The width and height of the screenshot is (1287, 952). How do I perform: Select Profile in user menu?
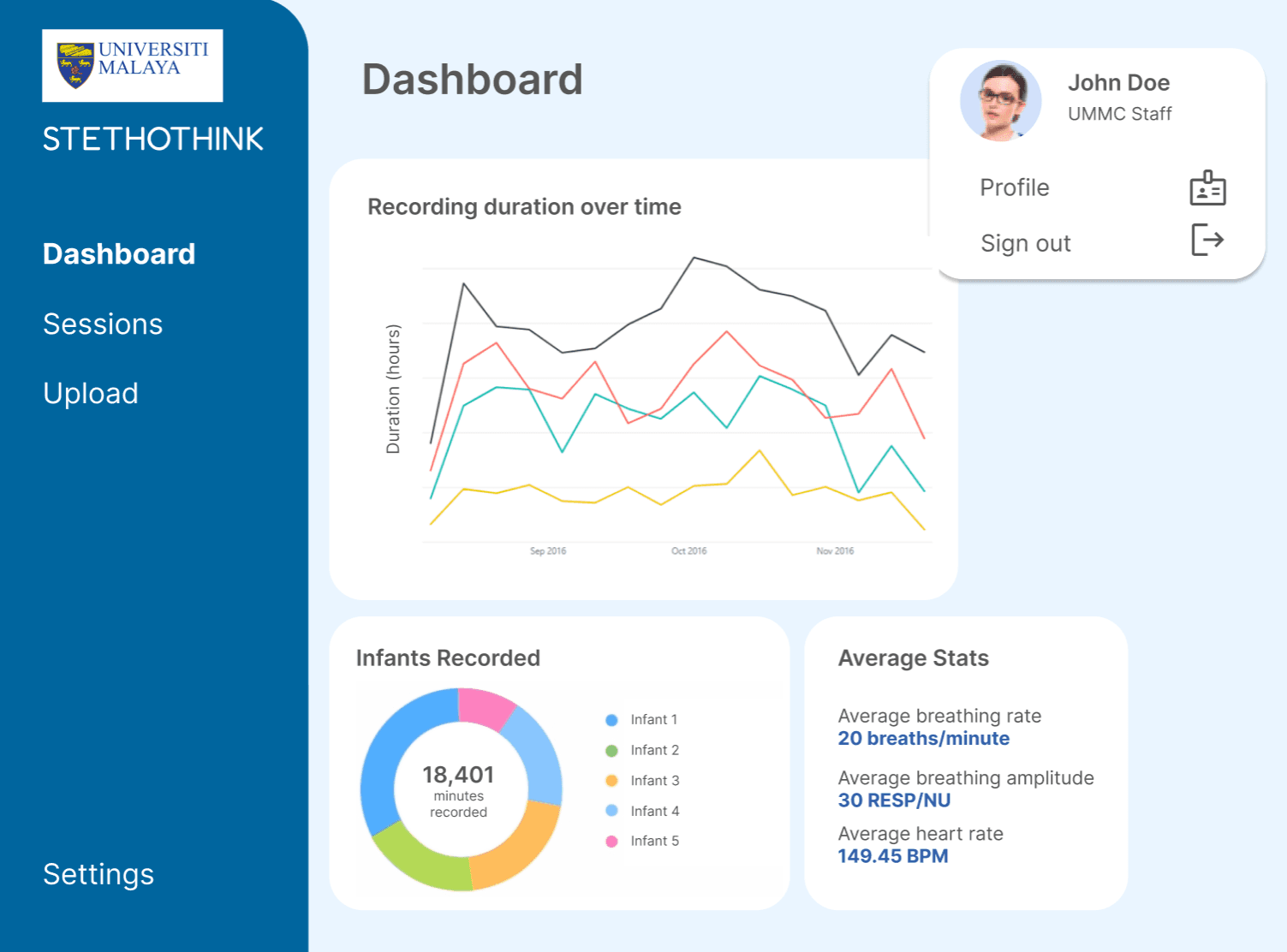pos(1015,187)
